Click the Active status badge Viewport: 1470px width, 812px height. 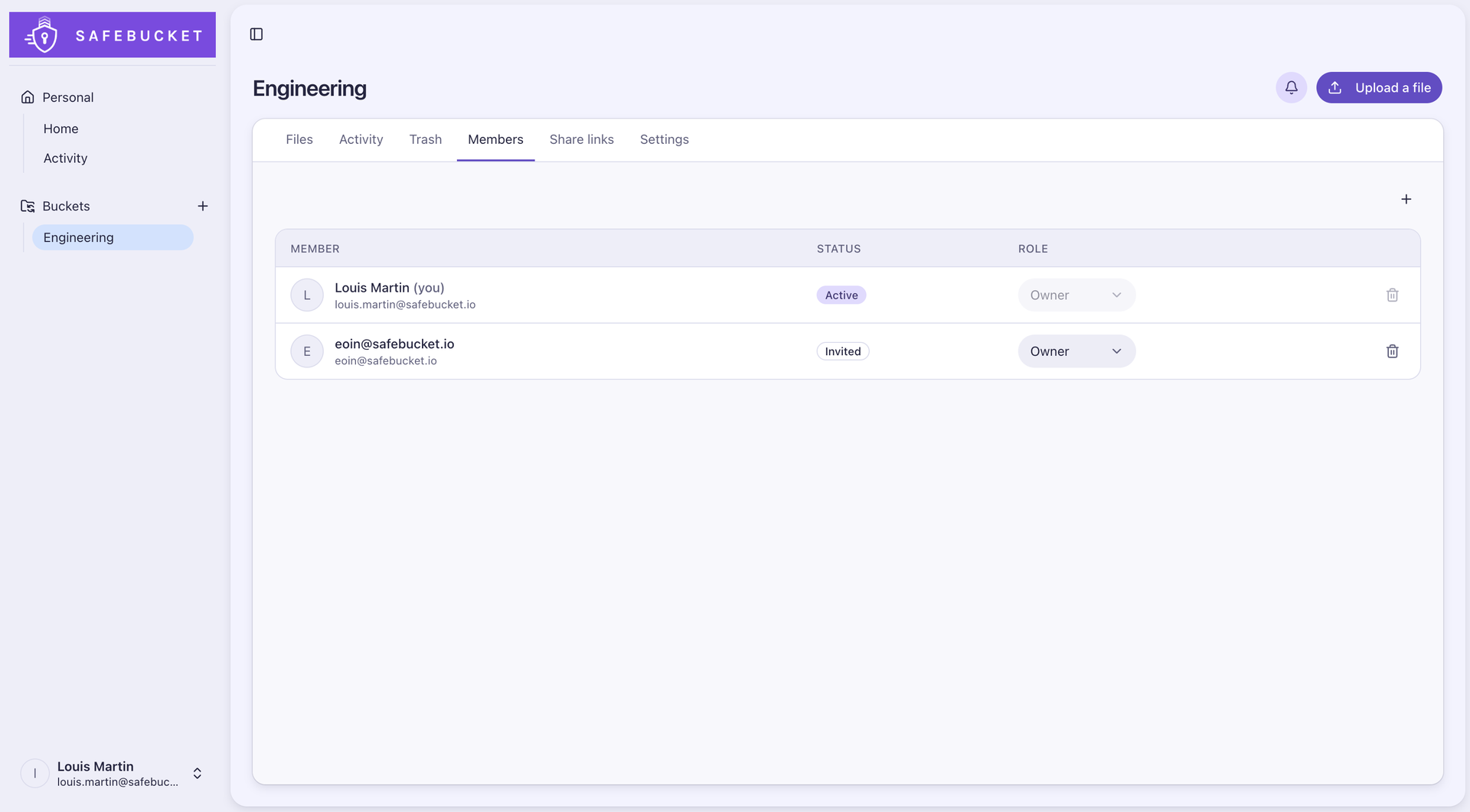[841, 295]
